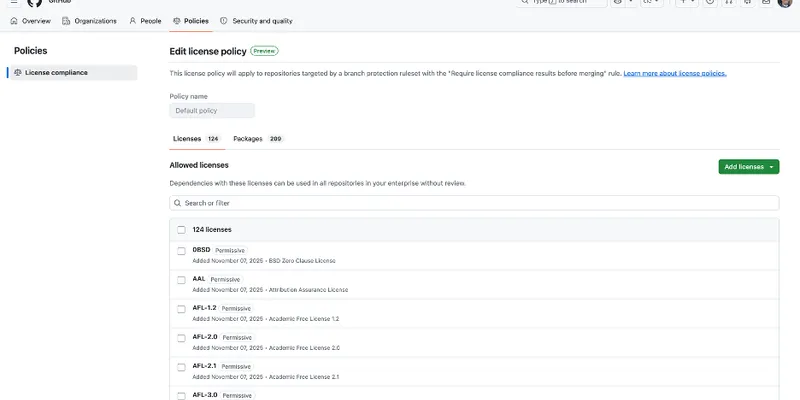Image resolution: width=800 pixels, height=400 pixels.
Task: Click the Permissive badge next to 0BSD
Action: [230, 251]
